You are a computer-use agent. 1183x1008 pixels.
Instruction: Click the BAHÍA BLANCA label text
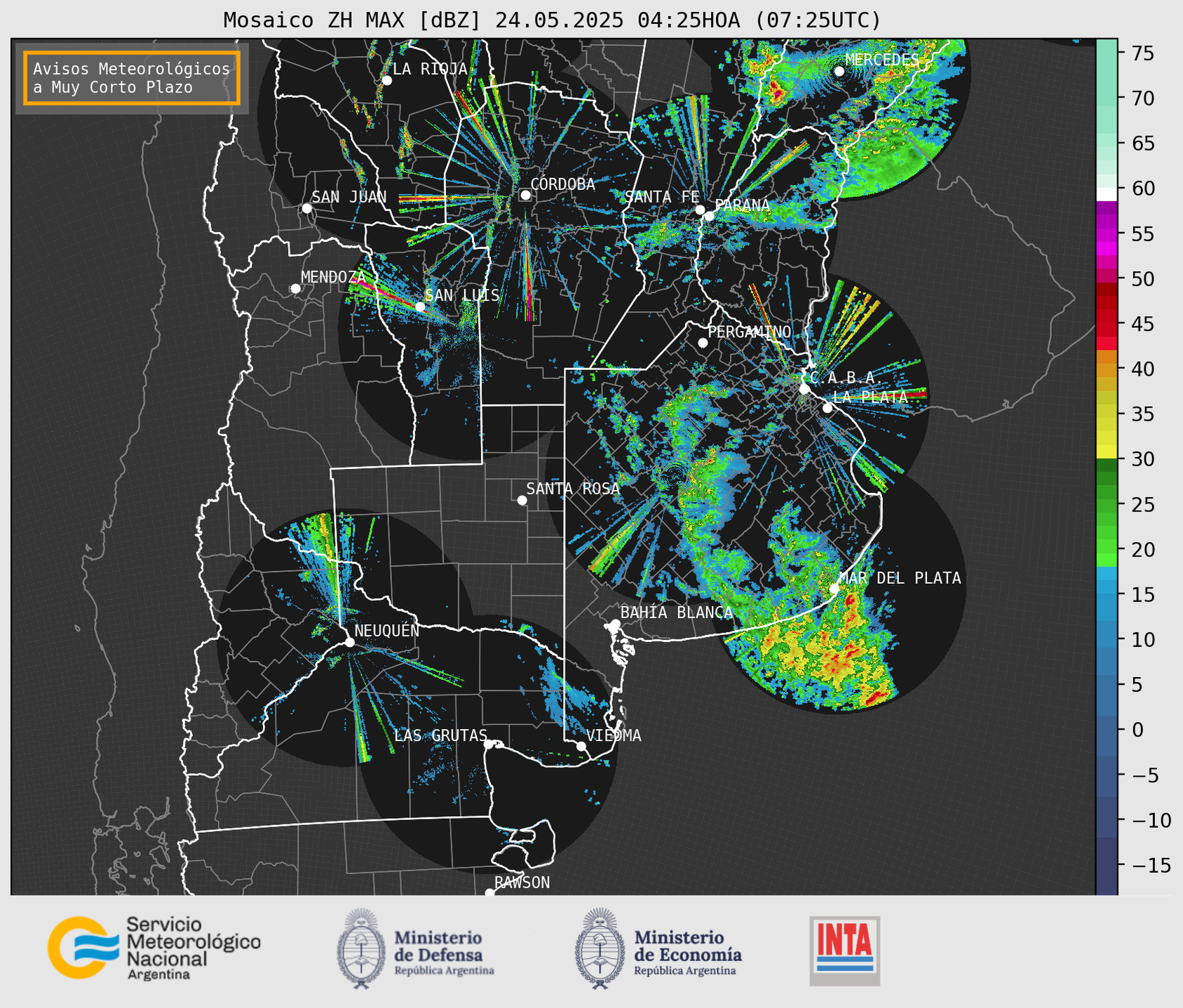coord(677,612)
